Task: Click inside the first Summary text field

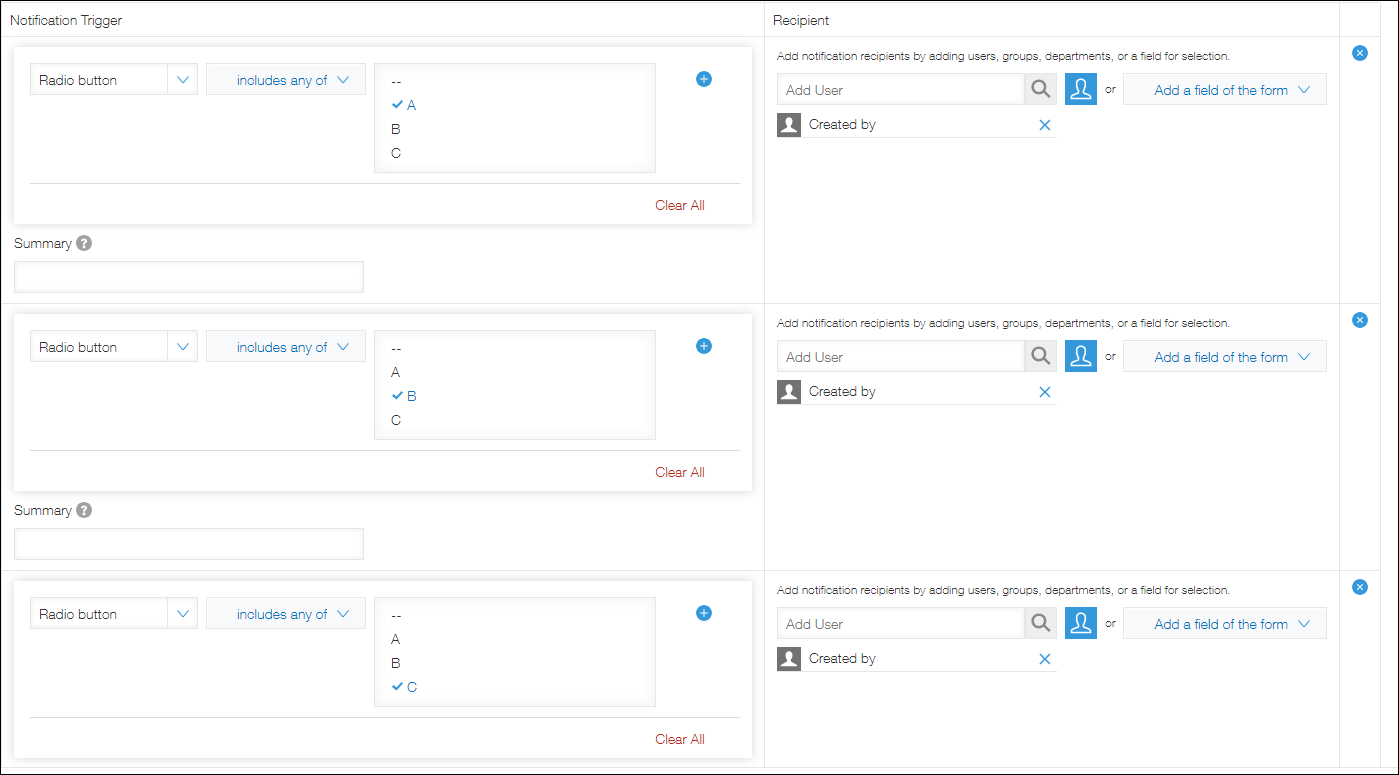Action: (188, 277)
